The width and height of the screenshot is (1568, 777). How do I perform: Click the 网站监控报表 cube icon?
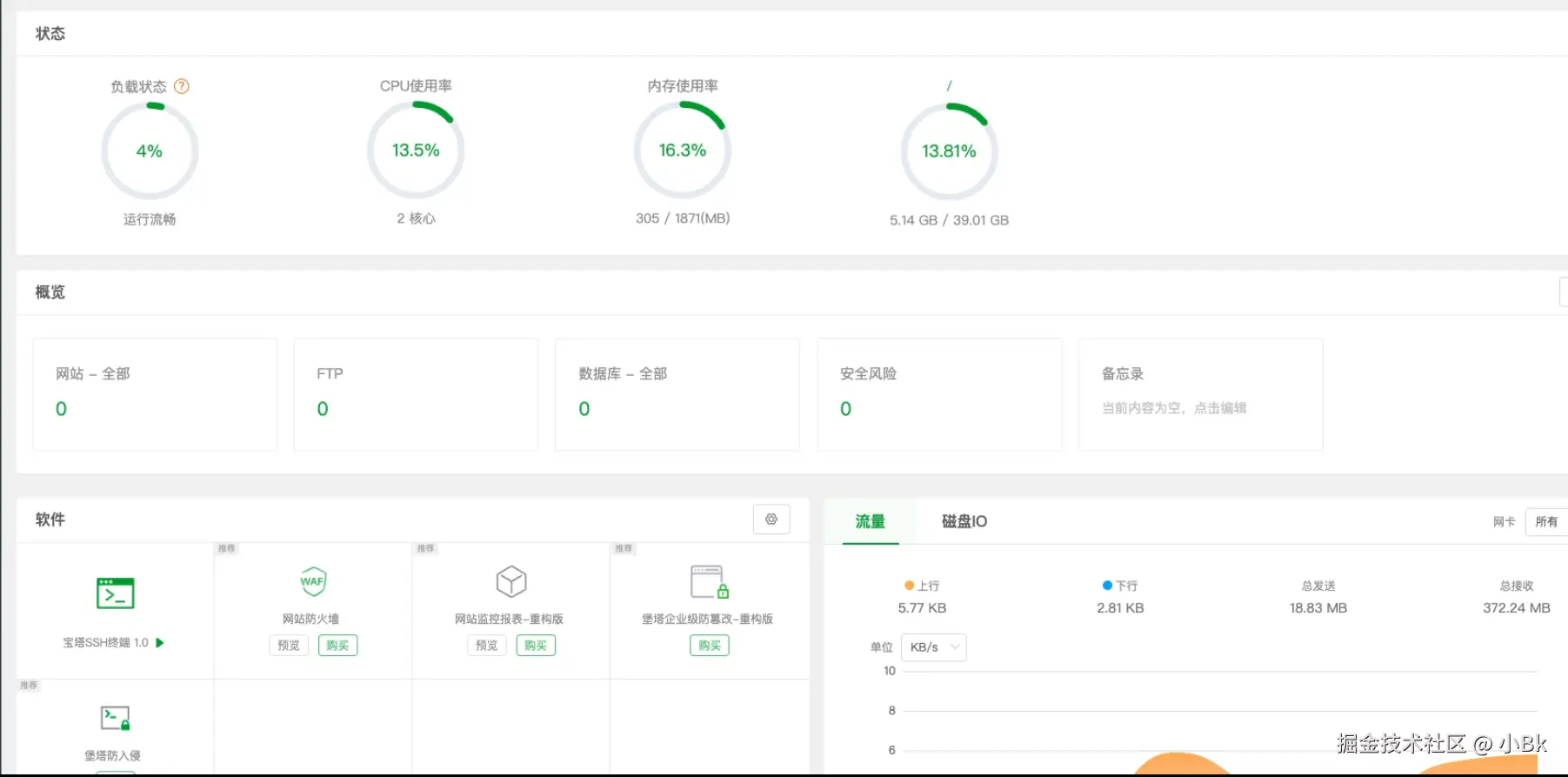click(x=511, y=581)
